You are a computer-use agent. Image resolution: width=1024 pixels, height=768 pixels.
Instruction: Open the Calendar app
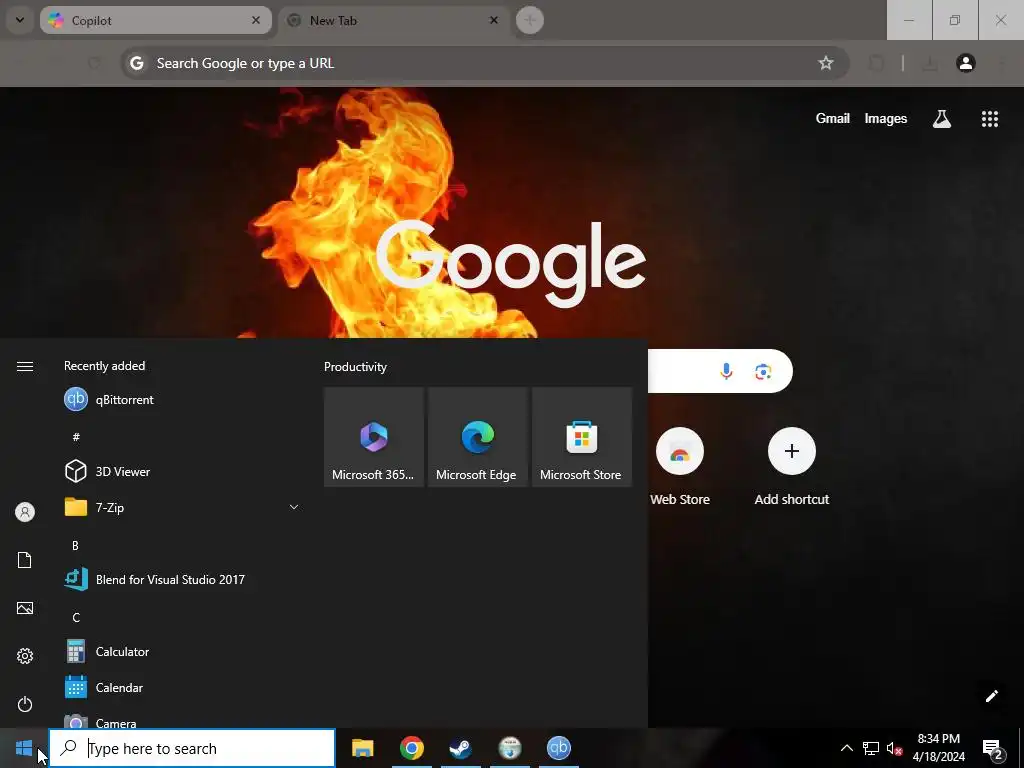(x=182, y=688)
